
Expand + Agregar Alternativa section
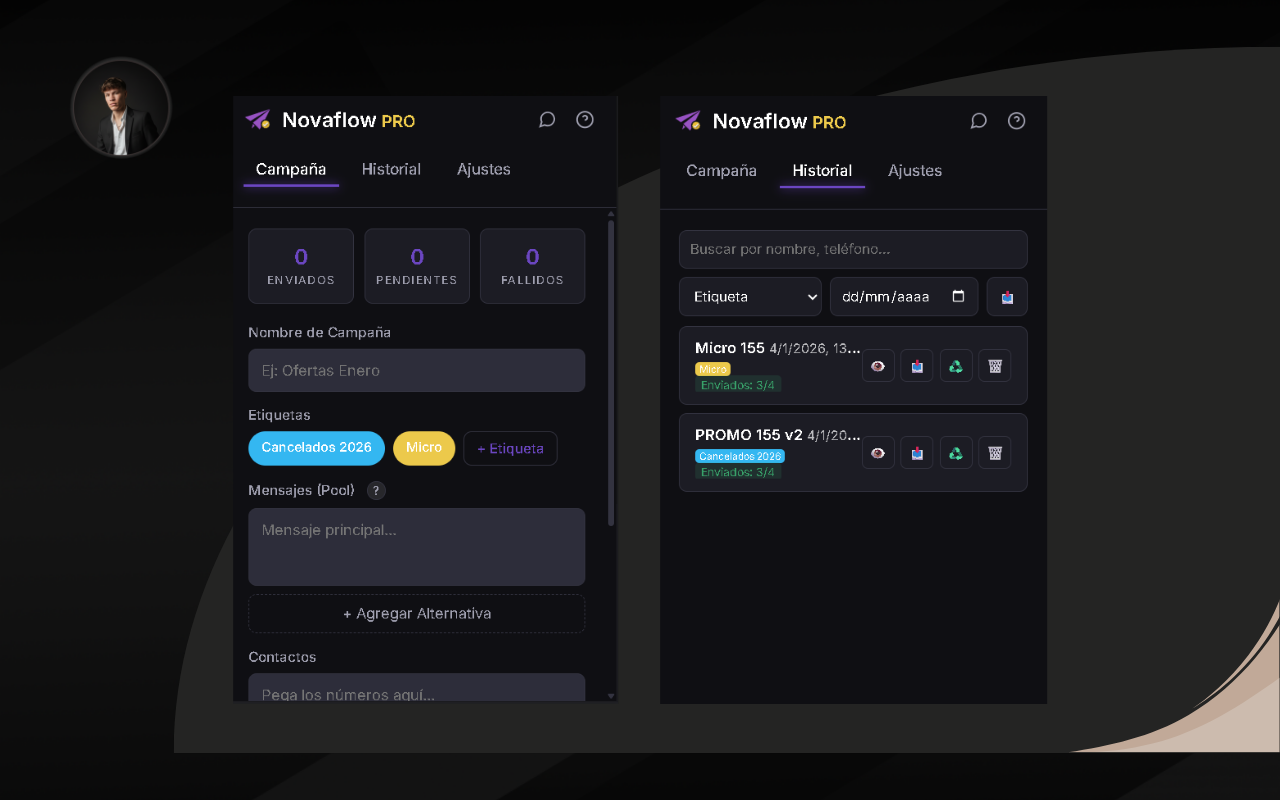tap(416, 613)
